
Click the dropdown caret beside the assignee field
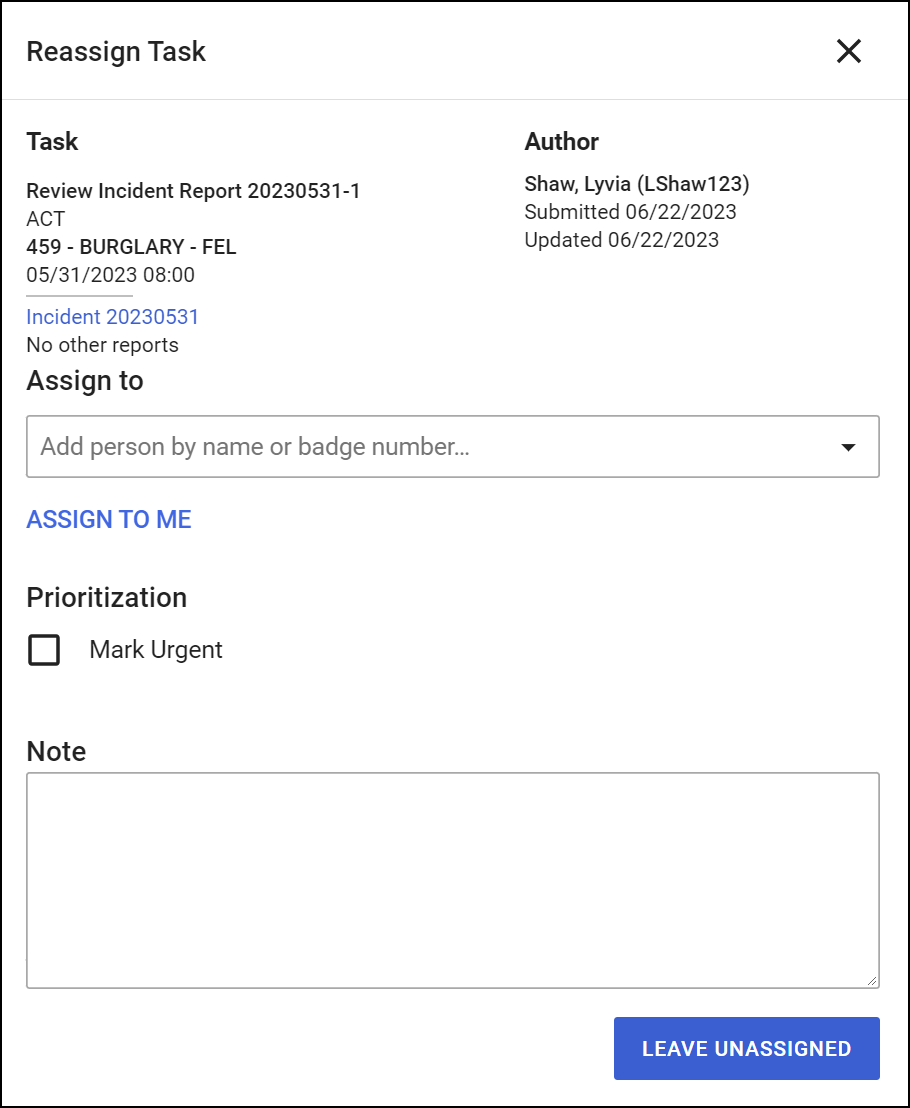(848, 446)
